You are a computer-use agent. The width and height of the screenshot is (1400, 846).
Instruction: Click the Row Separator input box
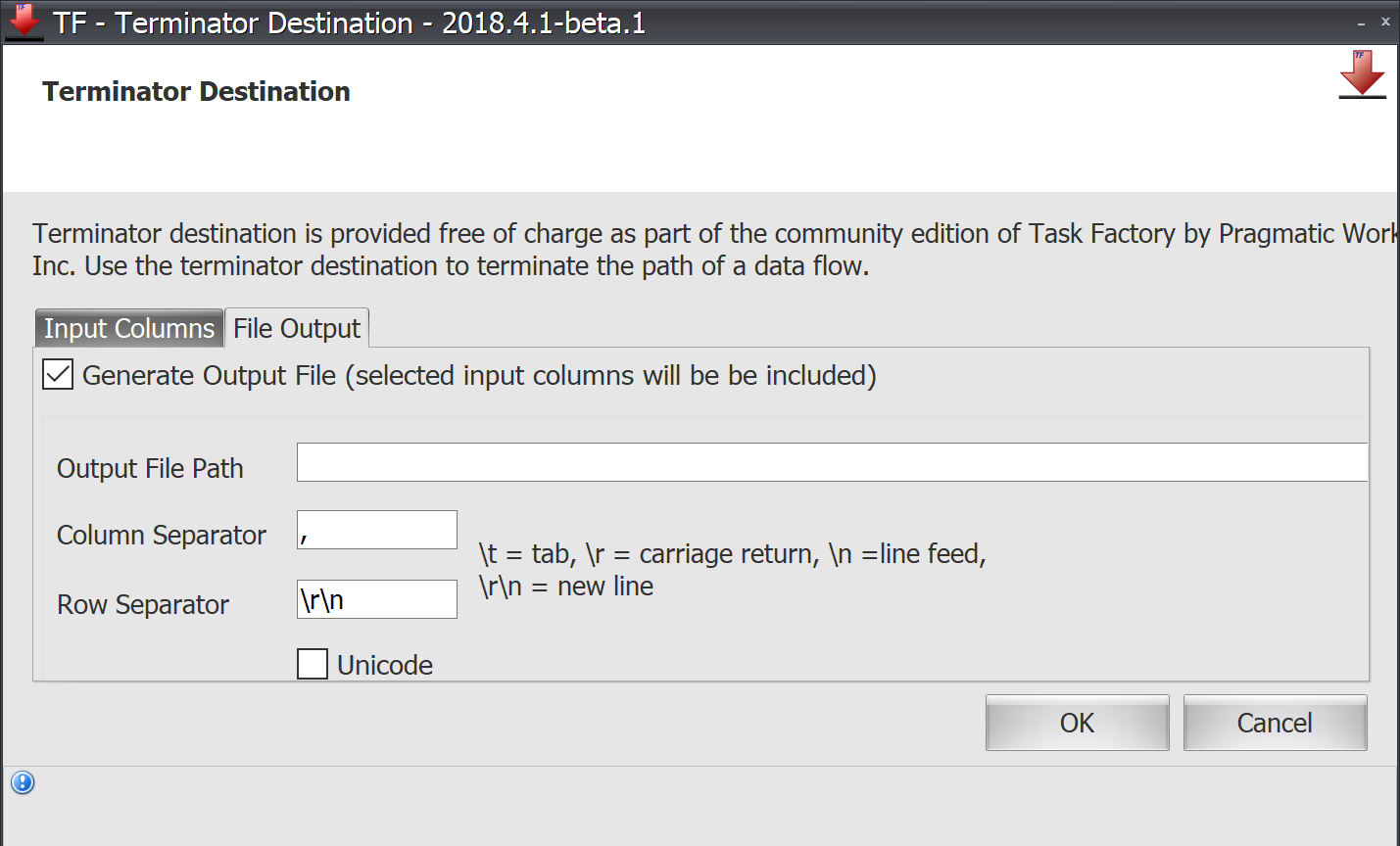377,599
